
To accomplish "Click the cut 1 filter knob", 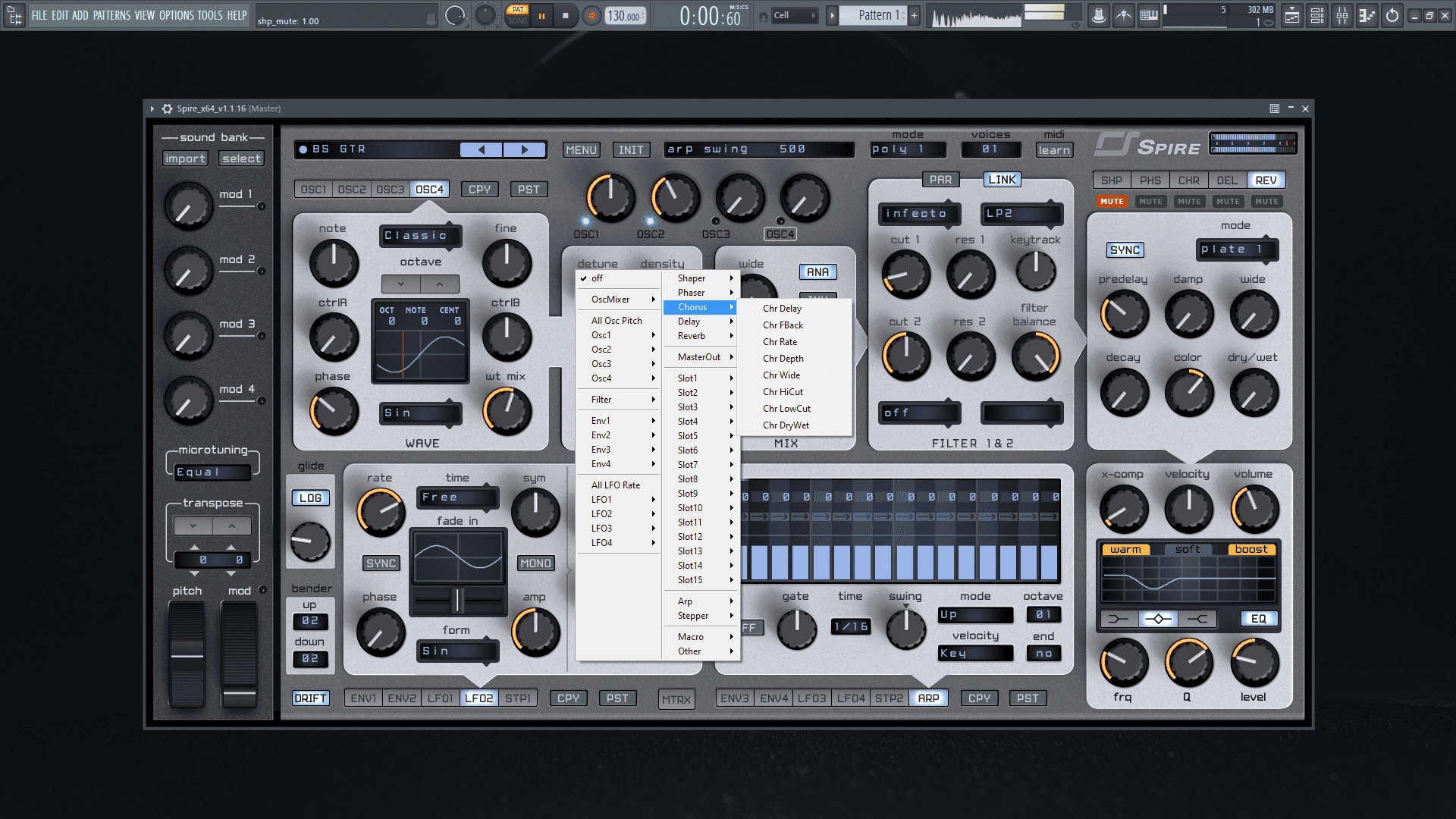I will click(x=905, y=274).
